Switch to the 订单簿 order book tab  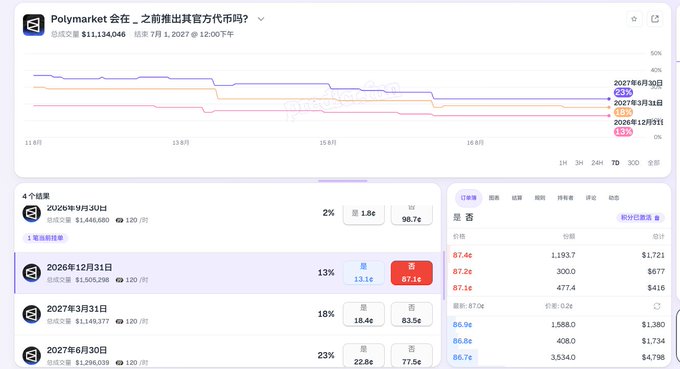click(468, 198)
